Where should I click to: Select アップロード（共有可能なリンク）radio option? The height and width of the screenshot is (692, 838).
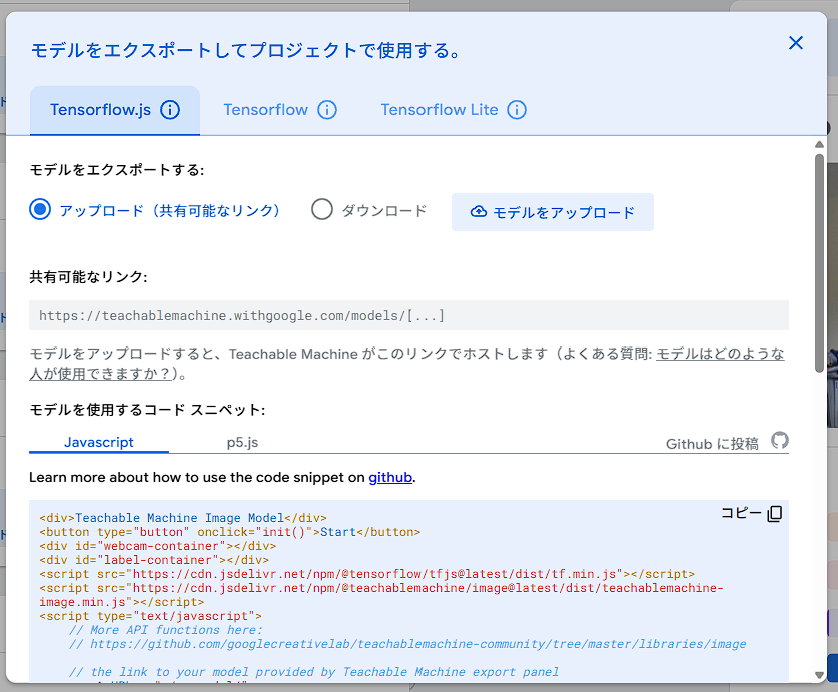click(x=40, y=209)
